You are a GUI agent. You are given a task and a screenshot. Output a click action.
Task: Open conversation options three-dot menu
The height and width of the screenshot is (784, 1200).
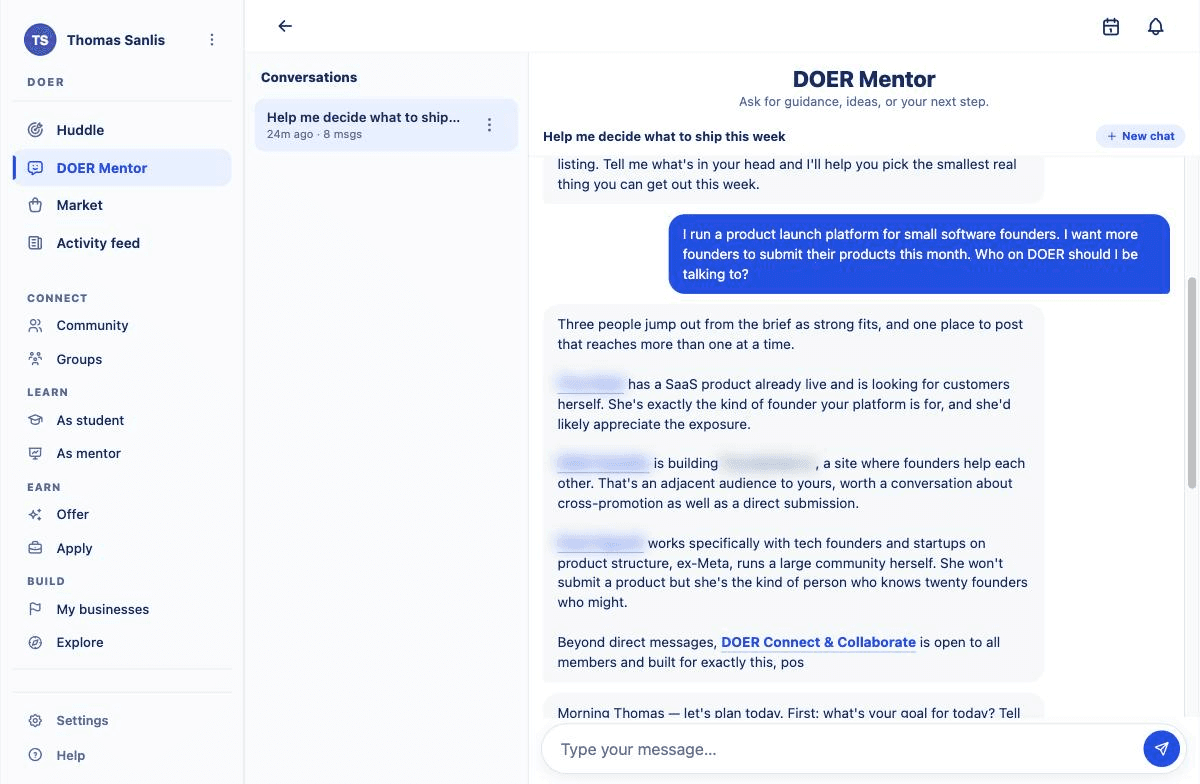click(x=489, y=125)
